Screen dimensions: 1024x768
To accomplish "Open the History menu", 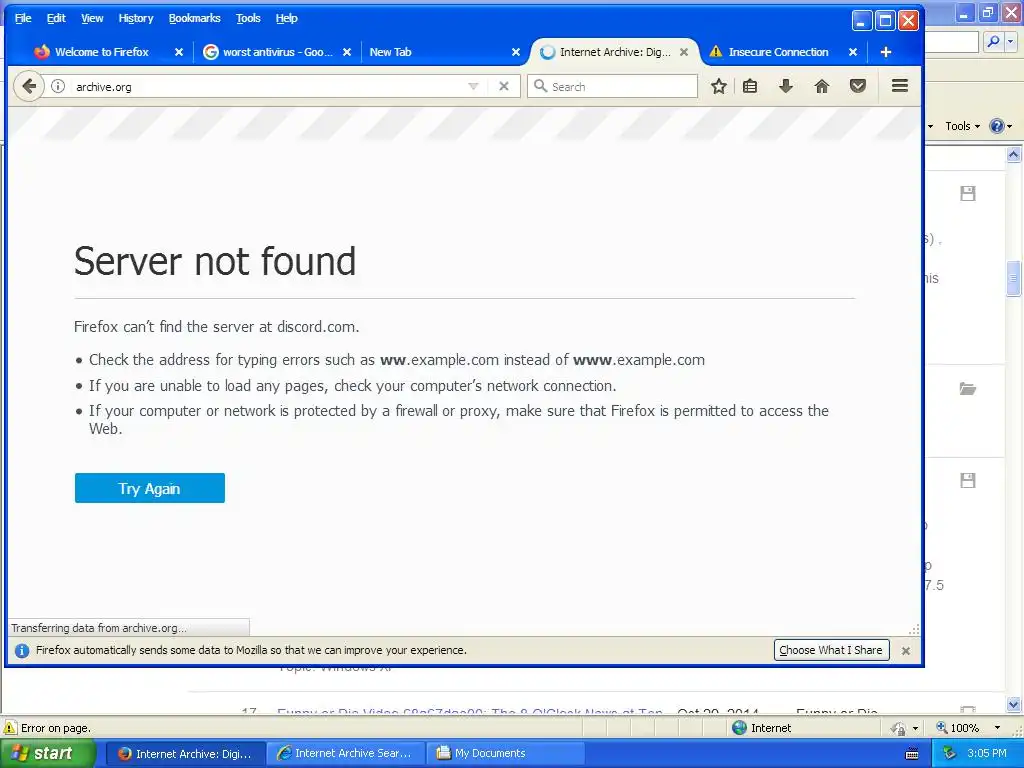I will tap(136, 18).
